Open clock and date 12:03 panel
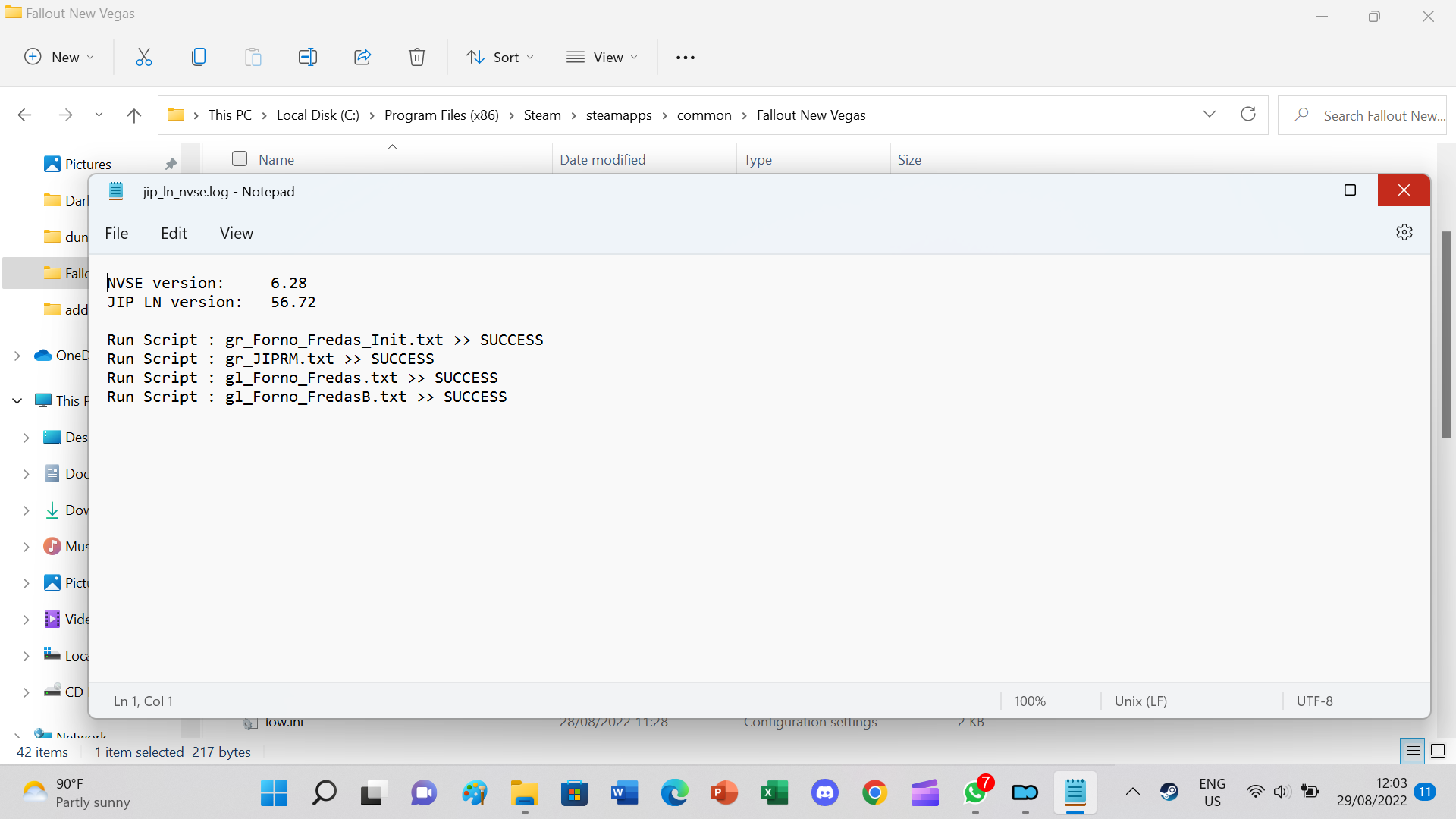 click(1372, 792)
